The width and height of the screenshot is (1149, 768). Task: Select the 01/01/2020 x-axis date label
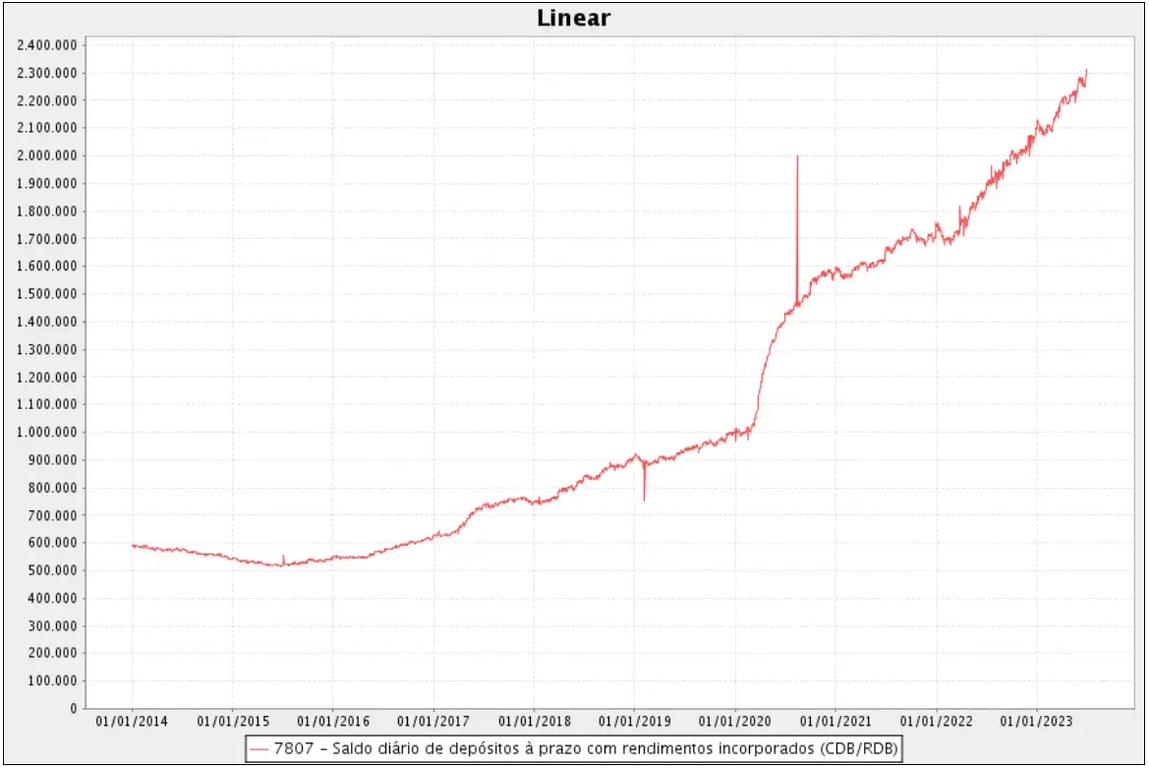click(734, 721)
